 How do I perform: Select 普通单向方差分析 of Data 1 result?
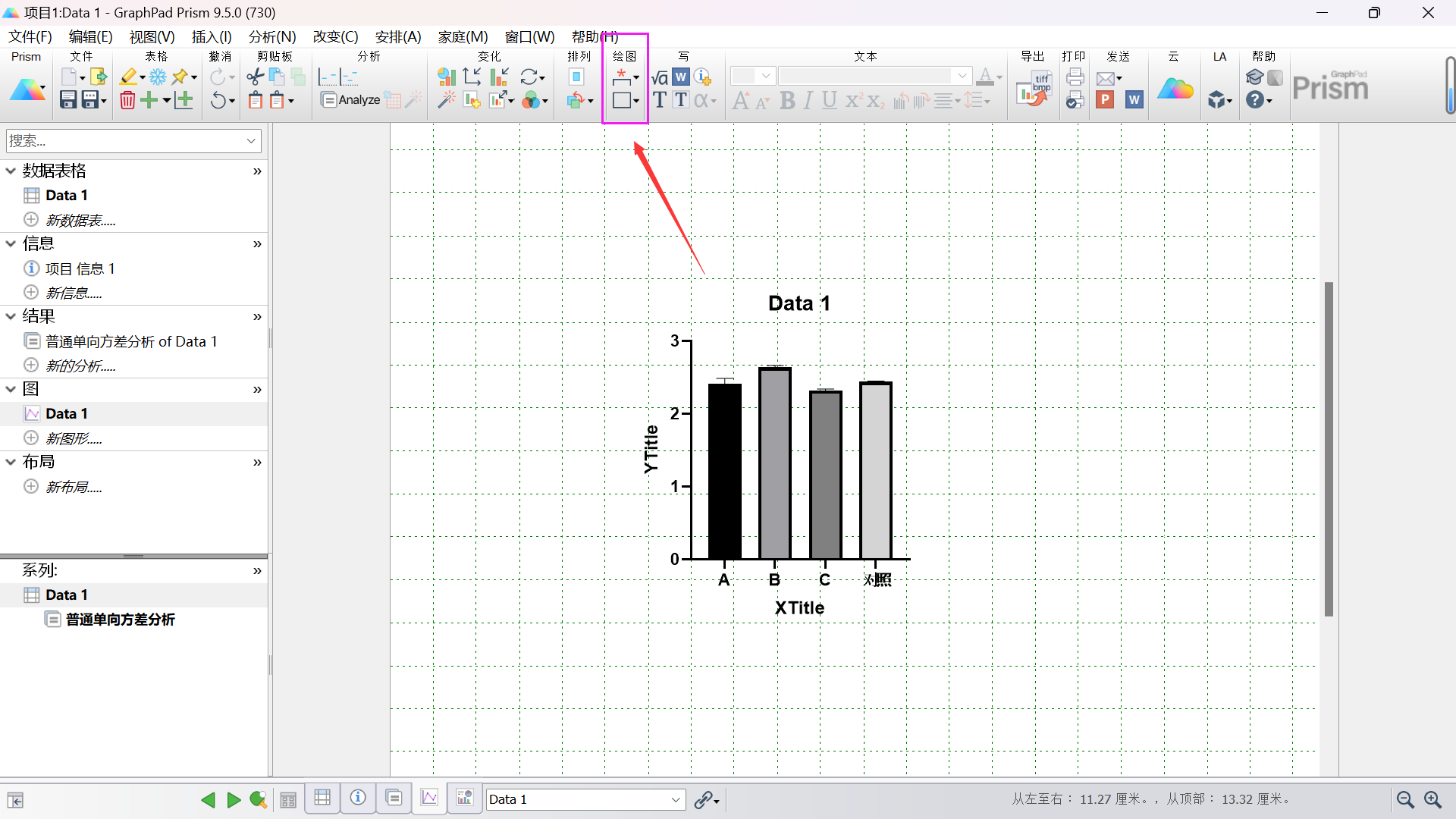(x=130, y=341)
